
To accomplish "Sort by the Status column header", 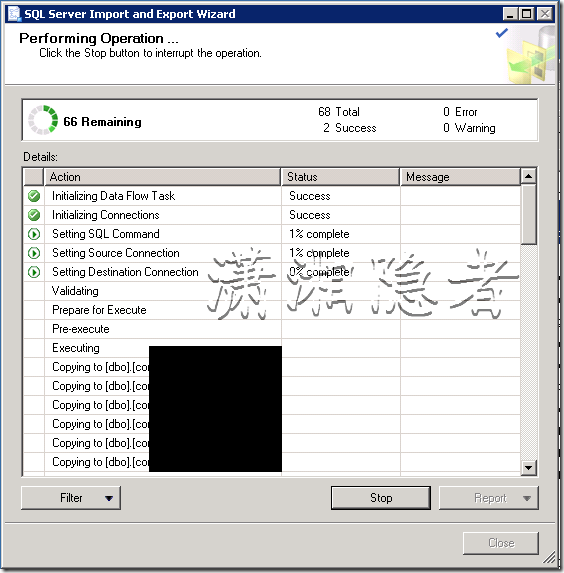I will click(340, 177).
